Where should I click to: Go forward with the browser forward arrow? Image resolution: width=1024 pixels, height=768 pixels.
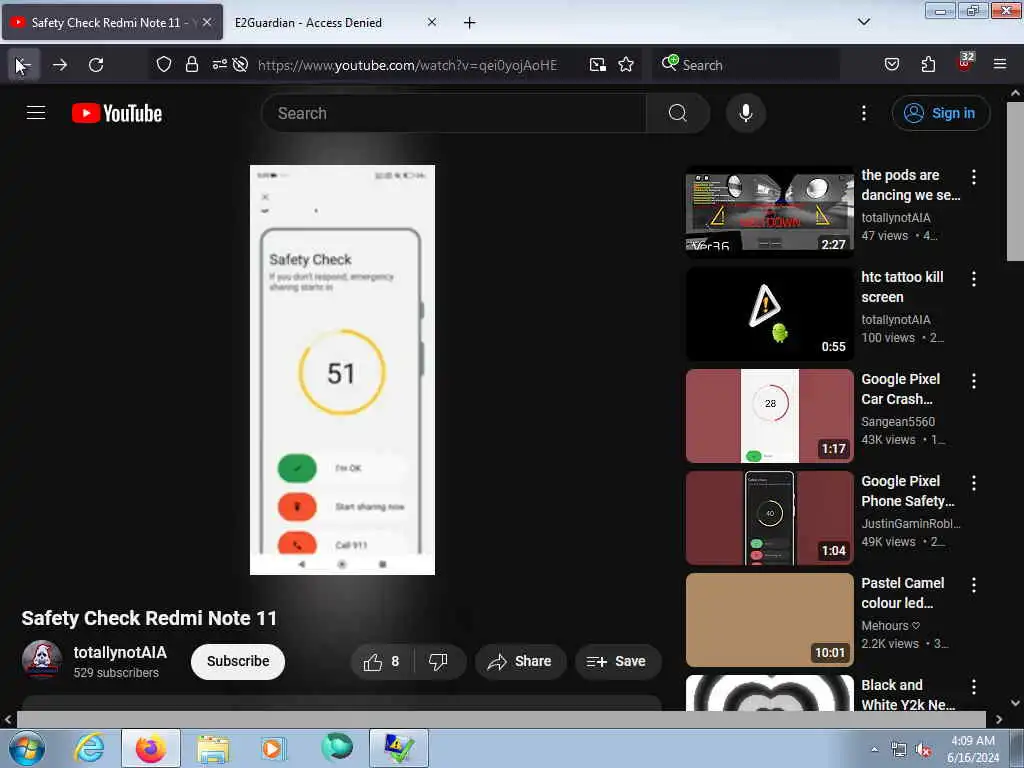(60, 65)
